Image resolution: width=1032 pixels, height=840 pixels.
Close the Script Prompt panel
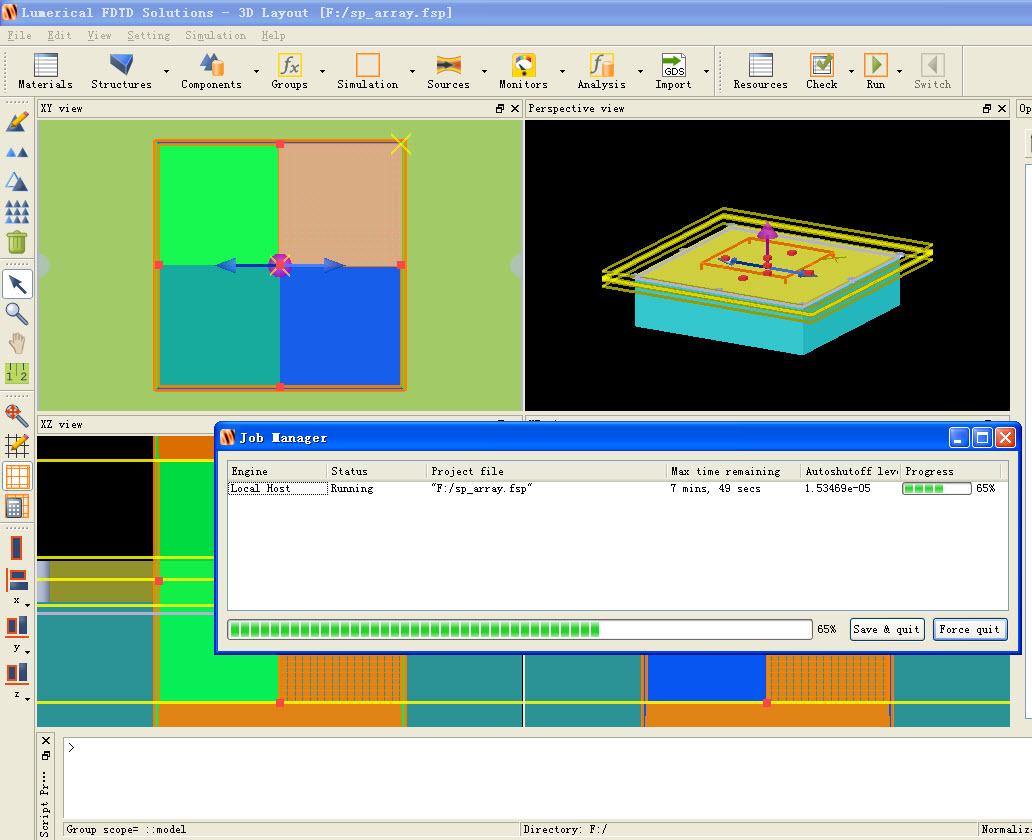[46, 741]
